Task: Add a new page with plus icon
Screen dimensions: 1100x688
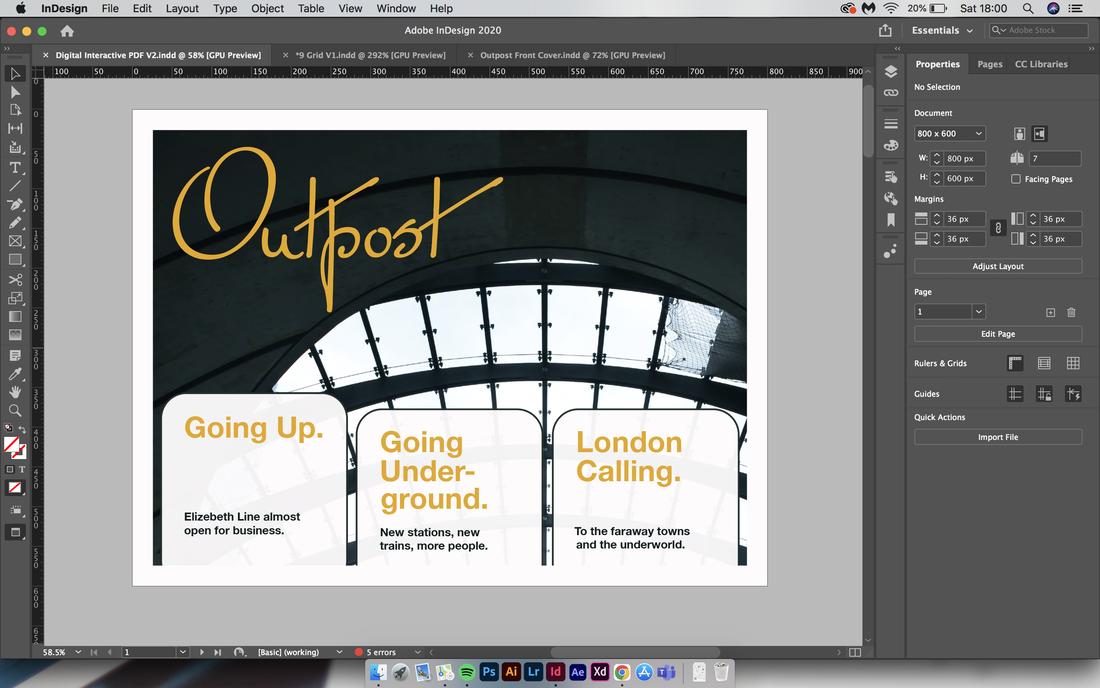Action: (1050, 312)
